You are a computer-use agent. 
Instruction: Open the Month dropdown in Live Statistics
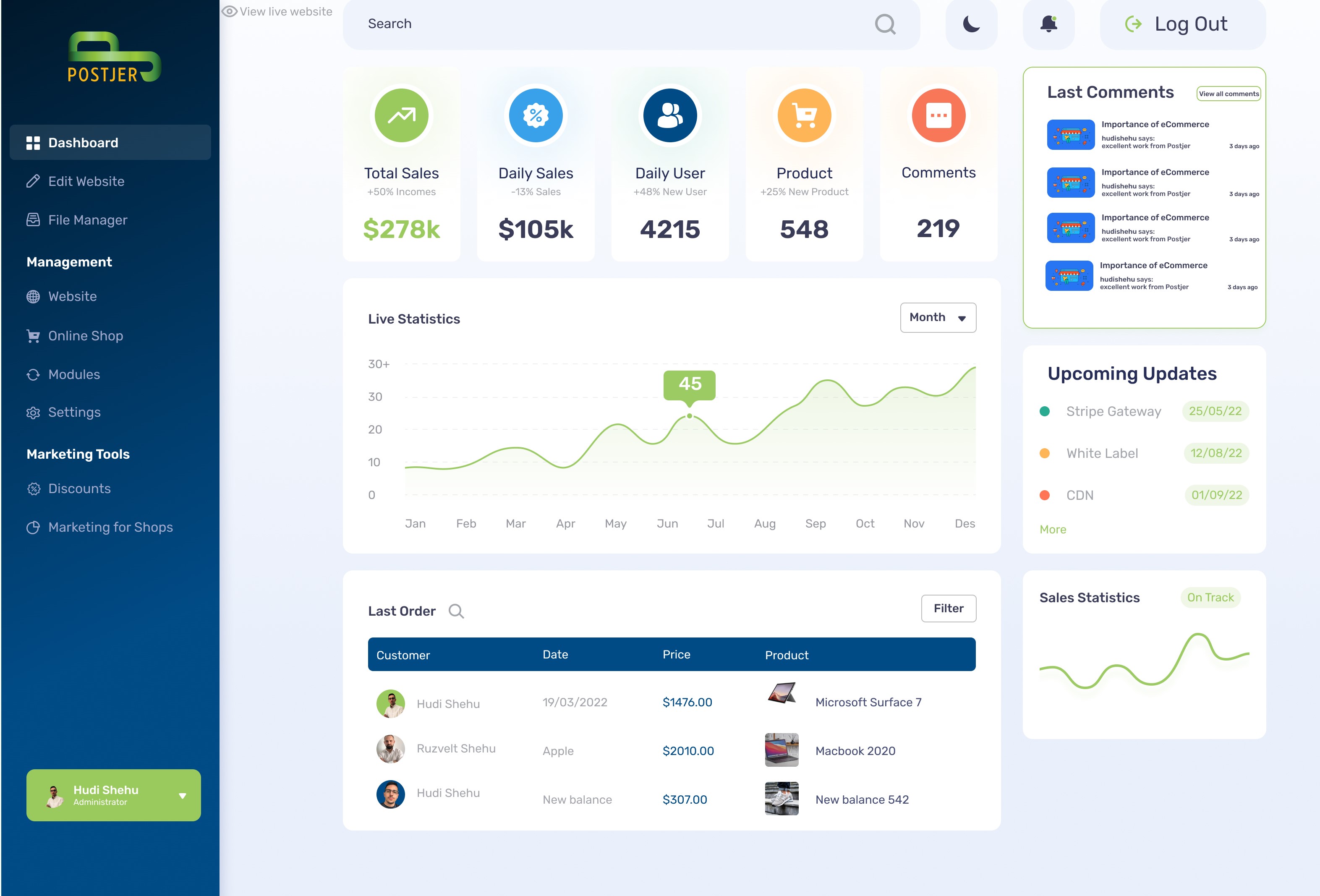coord(938,317)
